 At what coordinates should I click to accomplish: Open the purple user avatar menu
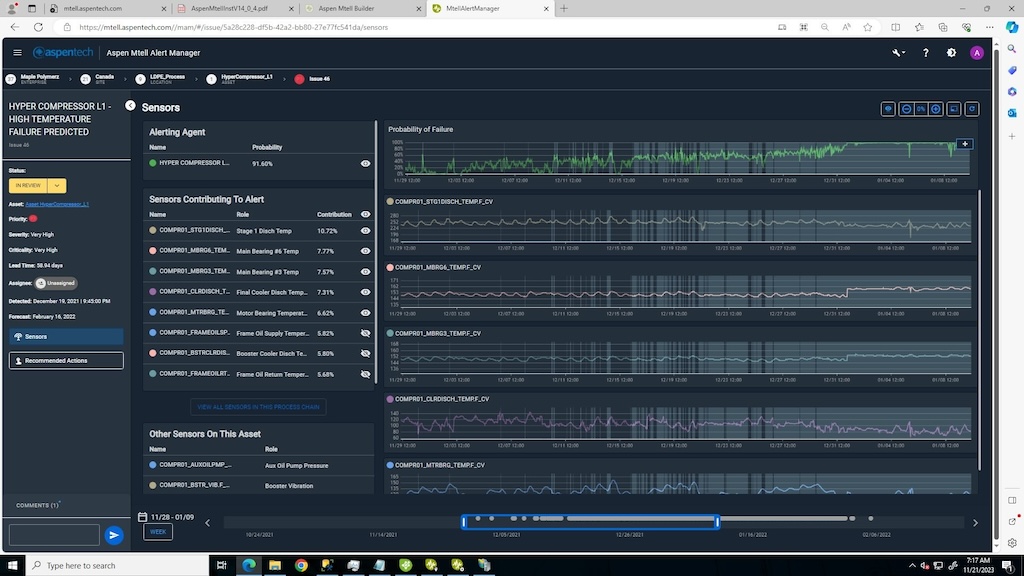pos(976,53)
